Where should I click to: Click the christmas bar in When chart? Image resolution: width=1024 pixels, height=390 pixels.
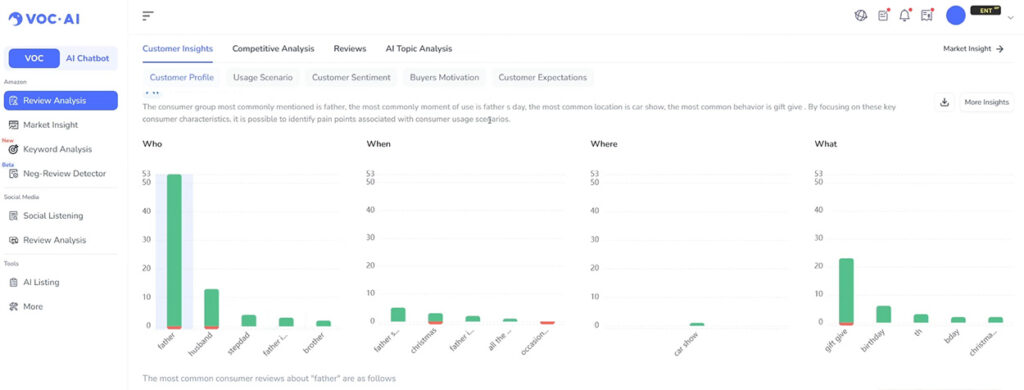(x=436, y=319)
